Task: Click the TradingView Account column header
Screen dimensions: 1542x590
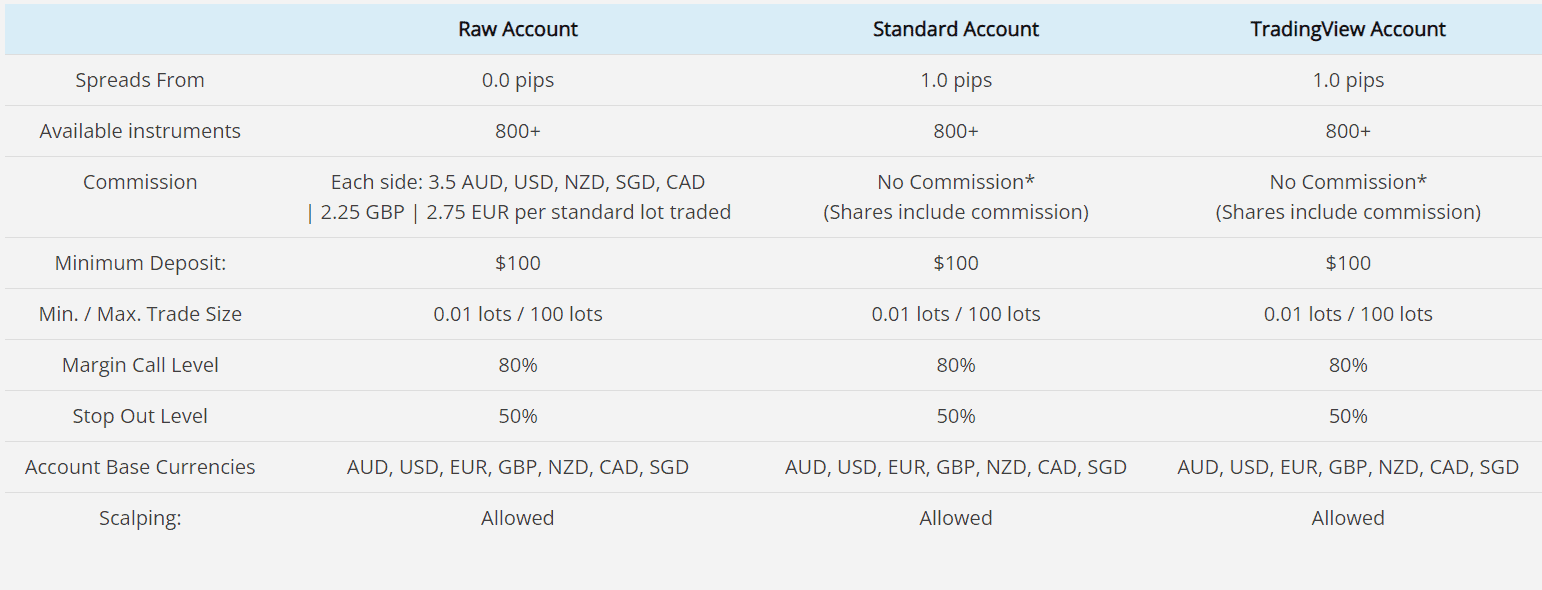Action: tap(1347, 29)
